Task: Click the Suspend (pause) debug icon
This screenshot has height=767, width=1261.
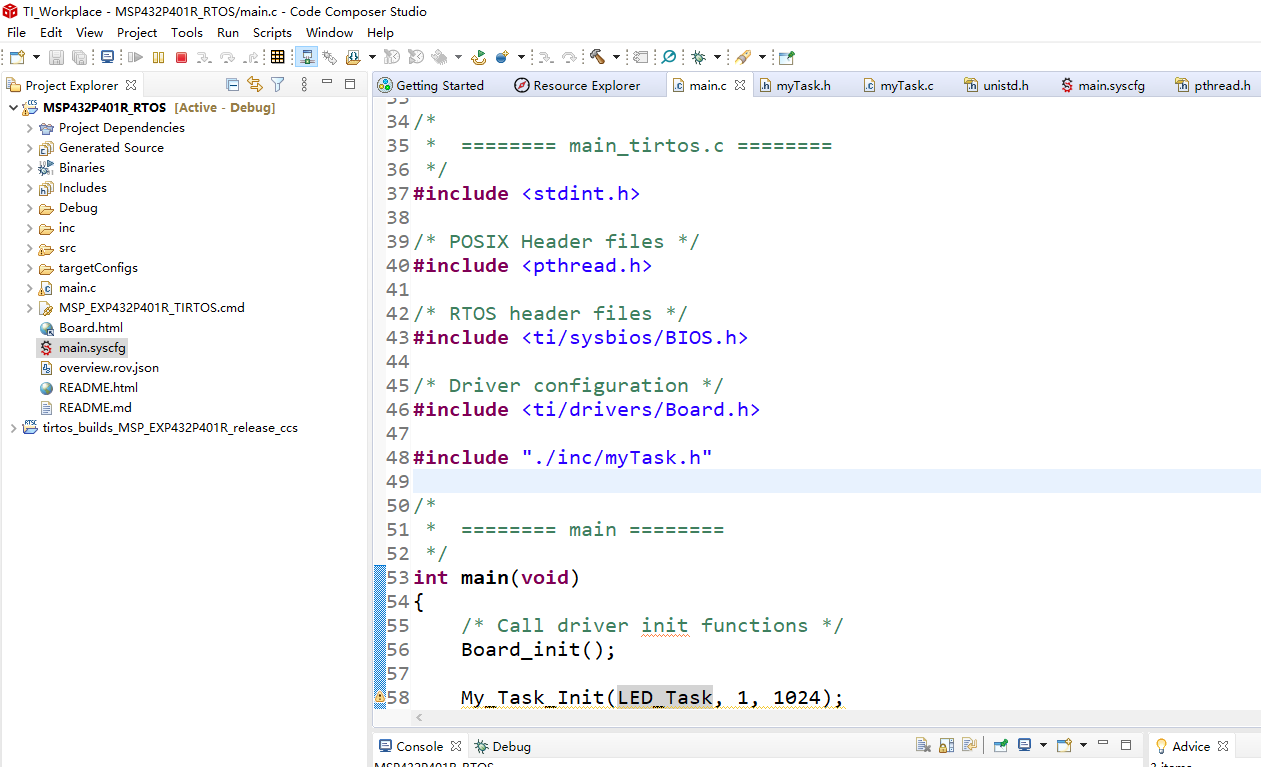Action: pos(158,57)
